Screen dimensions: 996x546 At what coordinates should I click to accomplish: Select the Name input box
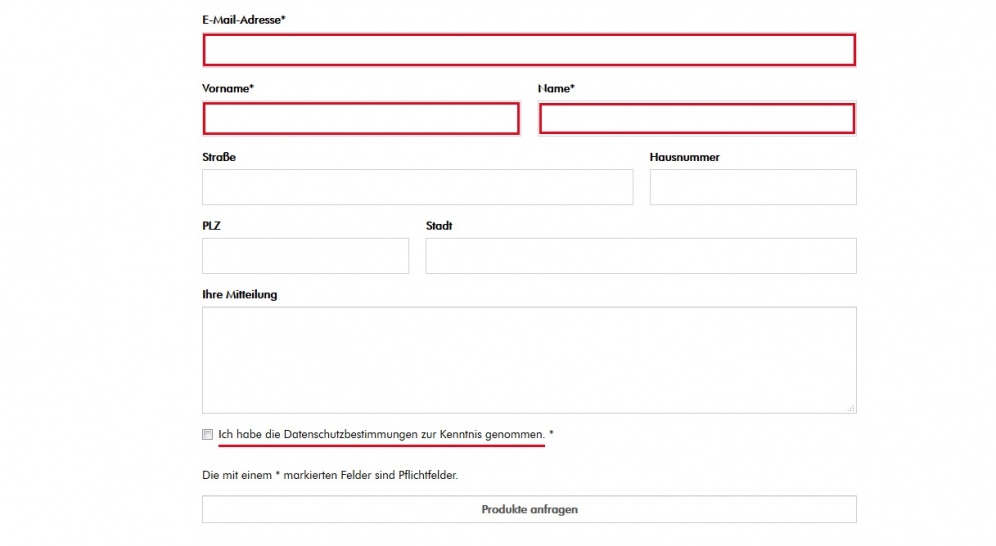click(x=697, y=119)
